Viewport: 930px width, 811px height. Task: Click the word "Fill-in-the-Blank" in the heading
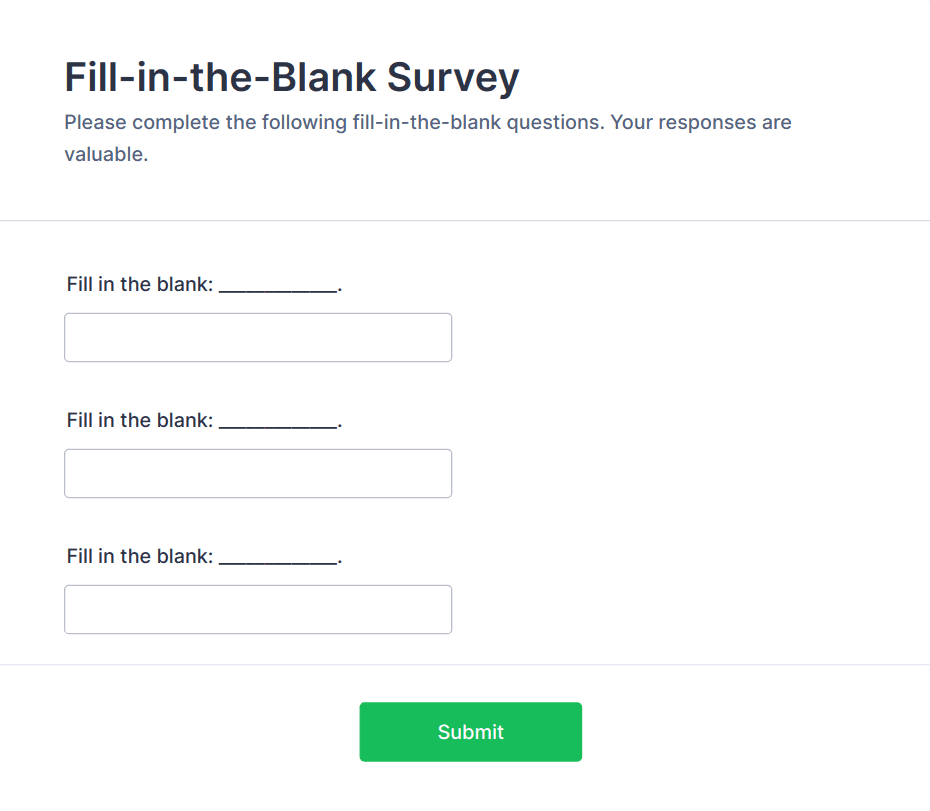pyautogui.click(x=220, y=77)
